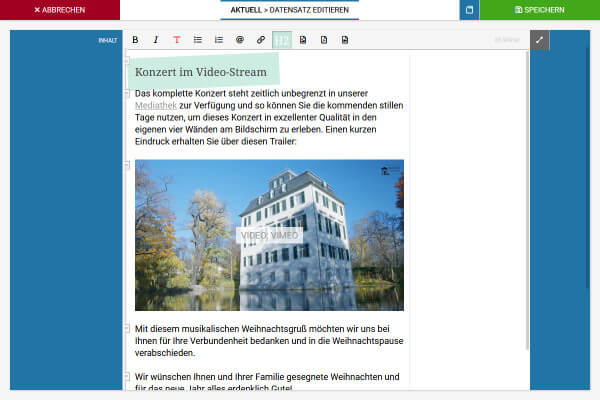Viewport: 600px width, 400px height.
Task: Click the block handle beside Mit diesem paragraph
Action: tap(127, 328)
